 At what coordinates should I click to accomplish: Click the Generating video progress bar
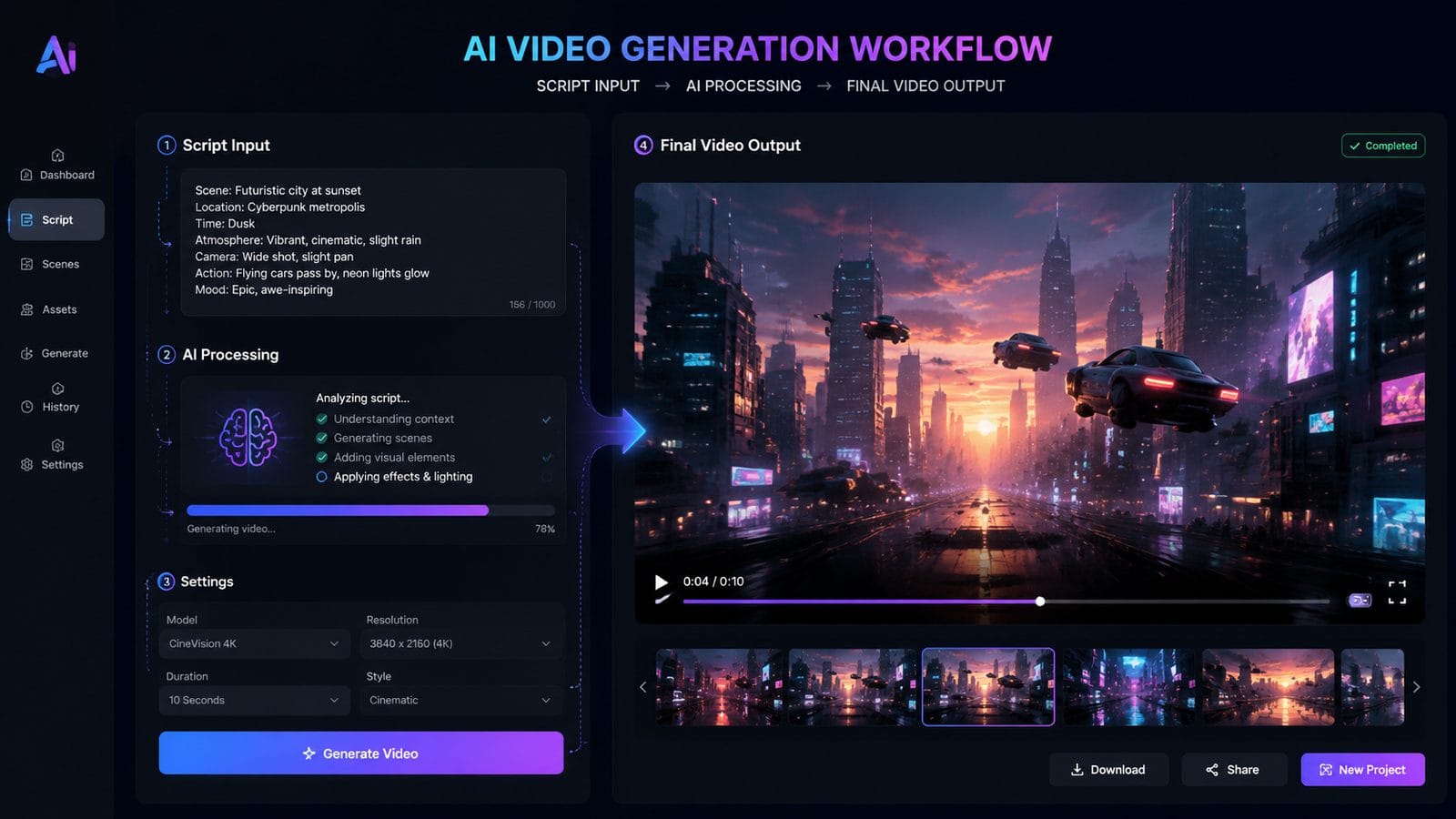pyautogui.click(x=370, y=511)
